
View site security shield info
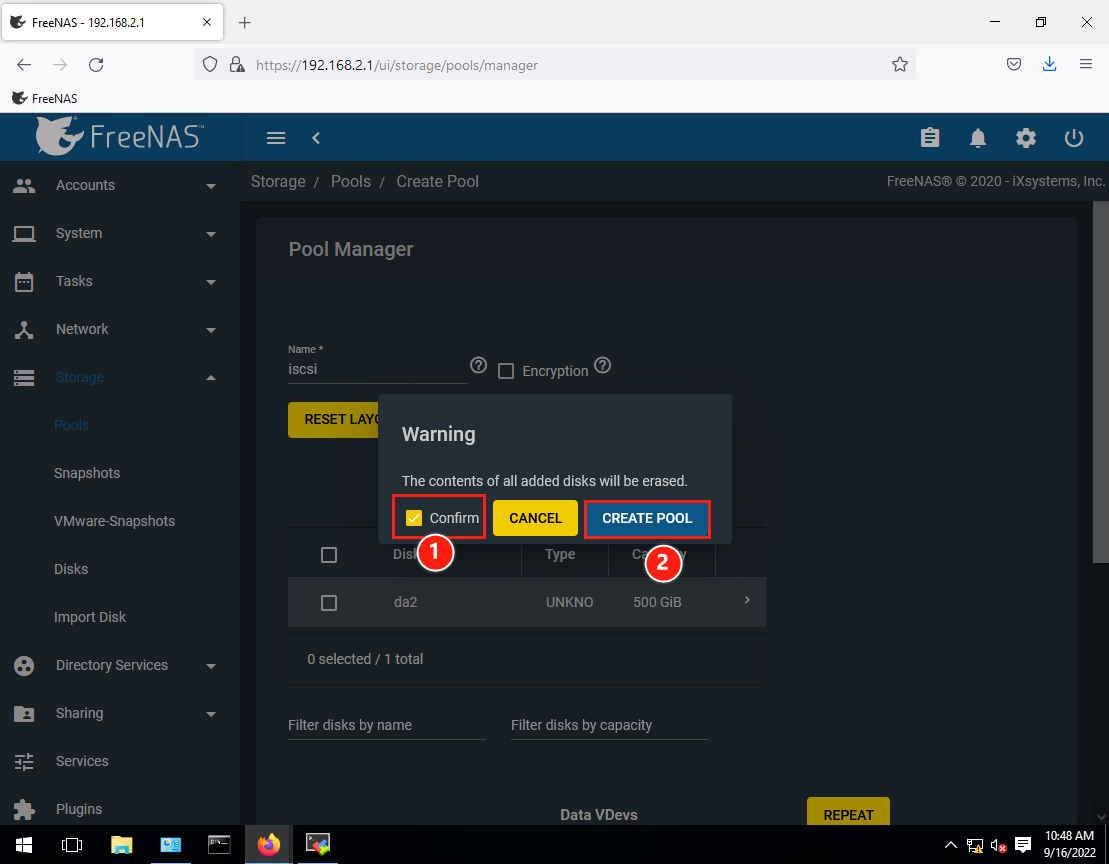(x=210, y=65)
